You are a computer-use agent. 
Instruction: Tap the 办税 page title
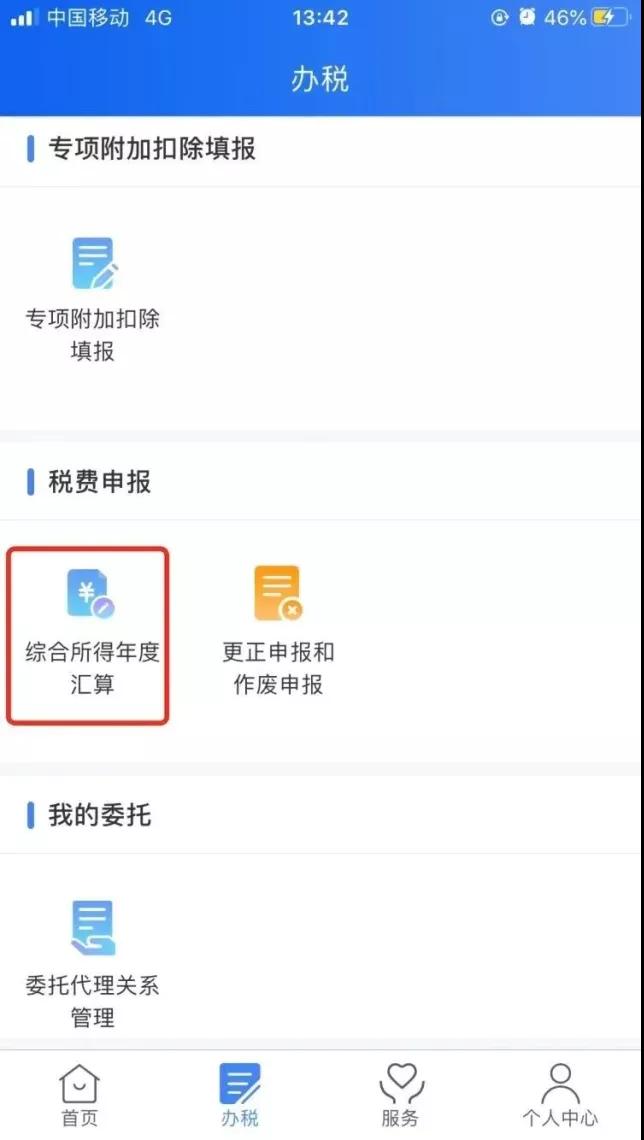pyautogui.click(x=321, y=79)
